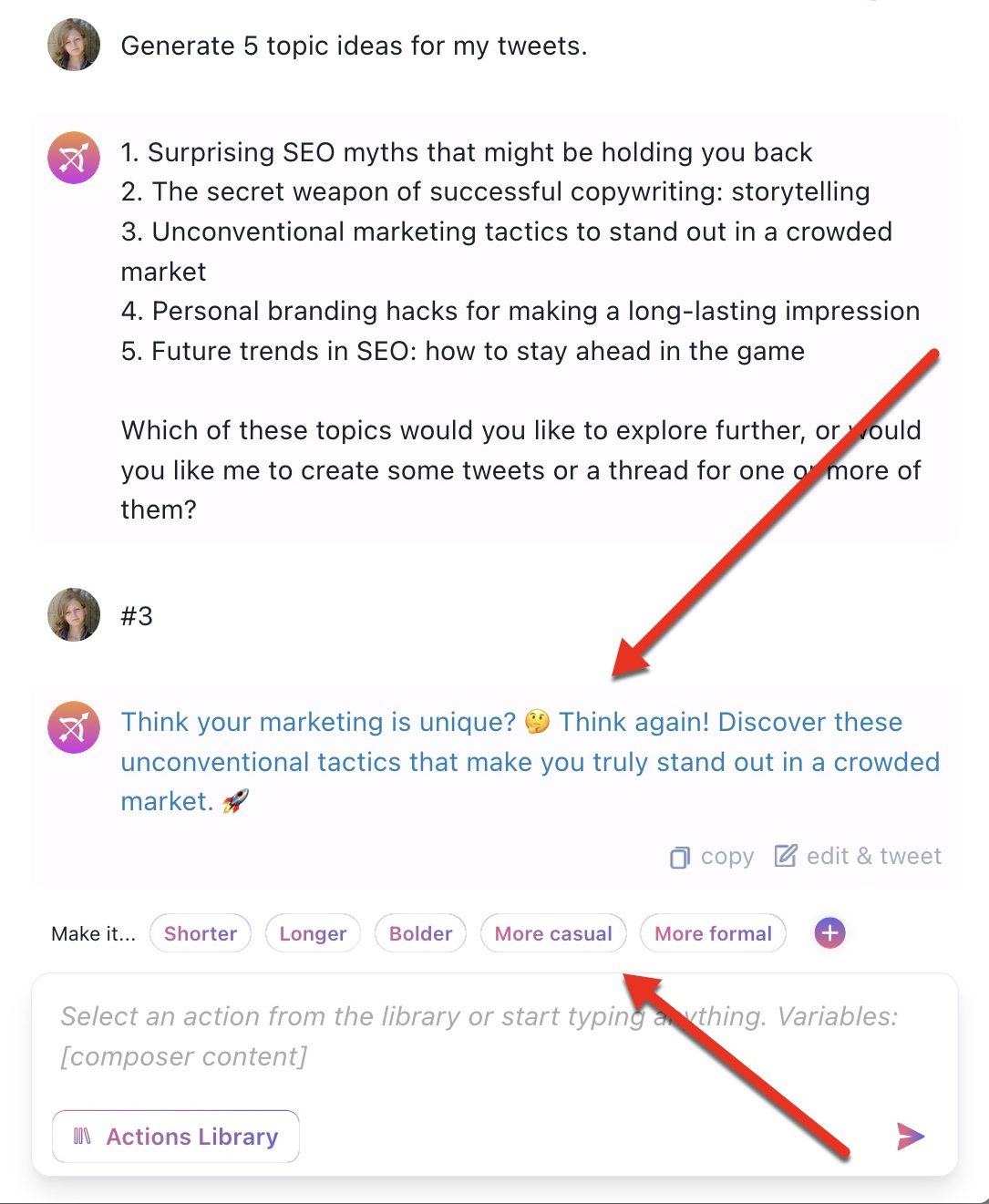This screenshot has height=1204, width=989.
Task: Click the purple plus icon after More formal
Action: pyautogui.click(x=829, y=932)
